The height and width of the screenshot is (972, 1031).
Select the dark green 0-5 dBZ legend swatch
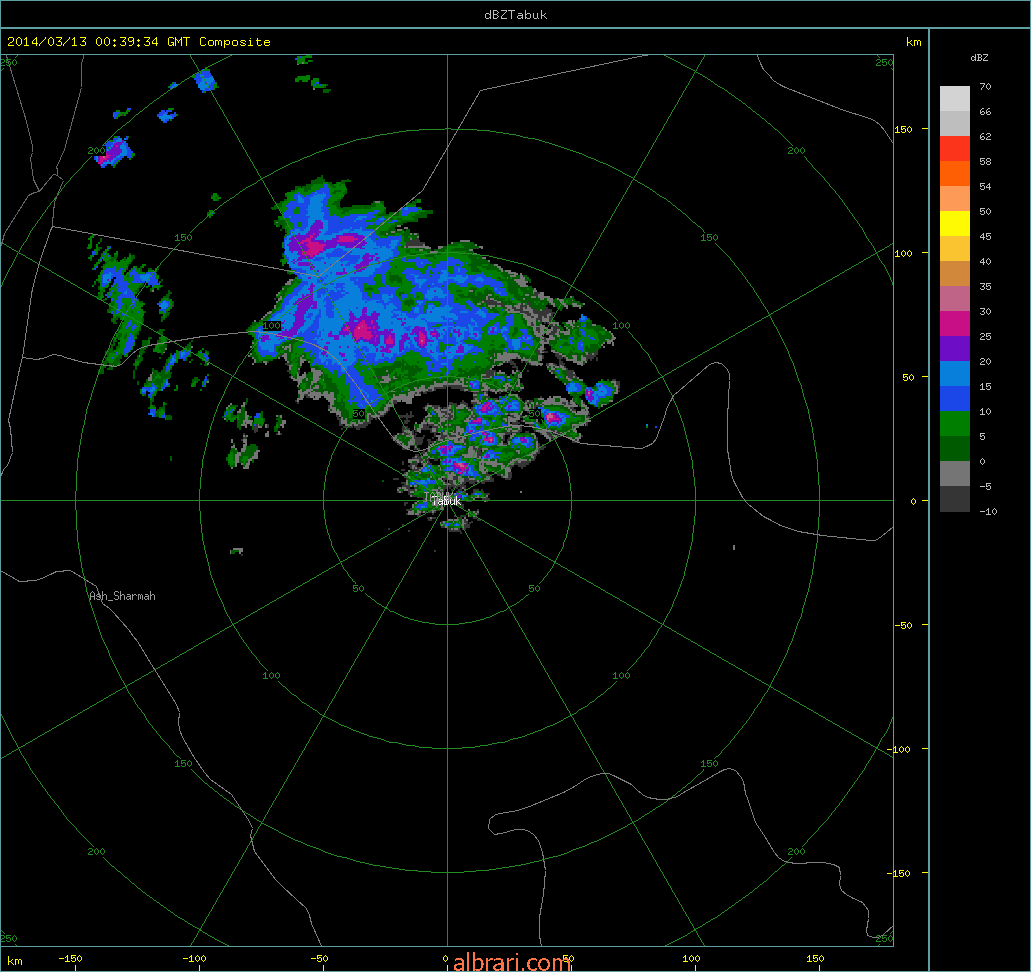pos(955,449)
